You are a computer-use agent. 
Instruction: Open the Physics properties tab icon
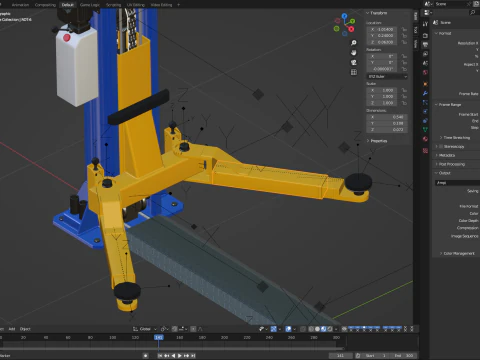click(425, 112)
